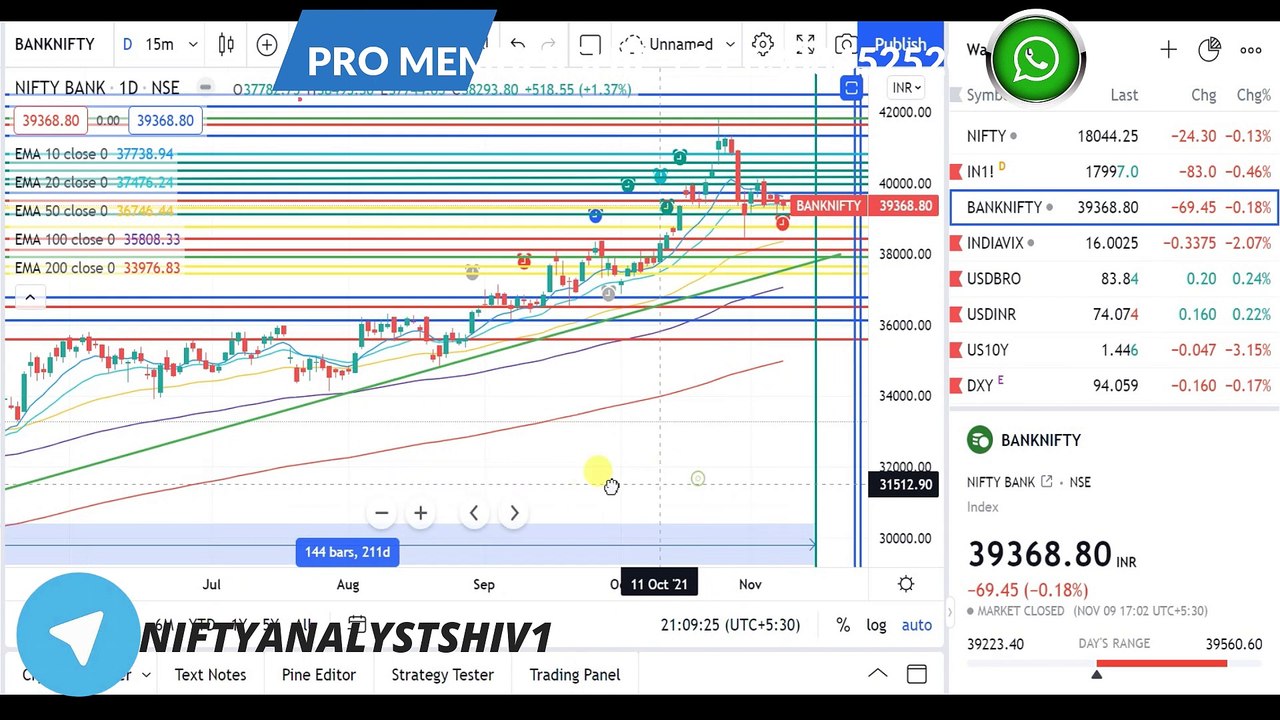This screenshot has width=1280, height=720.
Task: Click the EMA 200 close indicator legend
Action: click(97, 268)
